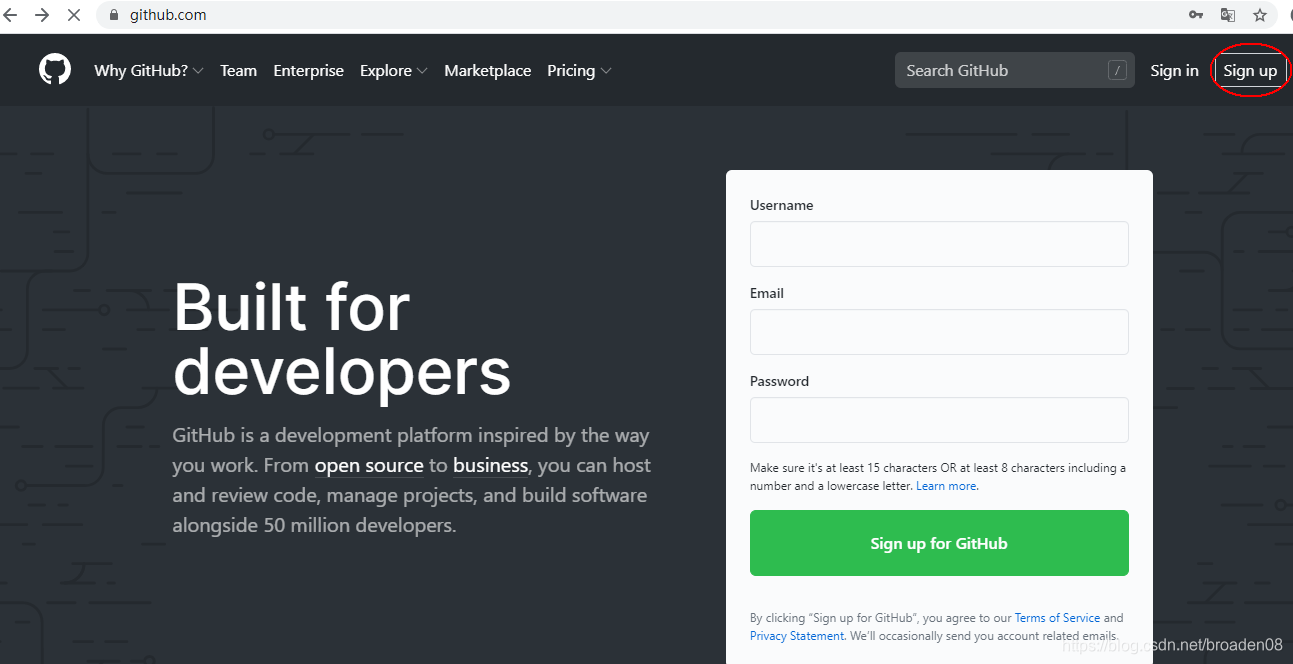Open the Learn more password link
Screen dimensions: 1293x664
[947, 486]
